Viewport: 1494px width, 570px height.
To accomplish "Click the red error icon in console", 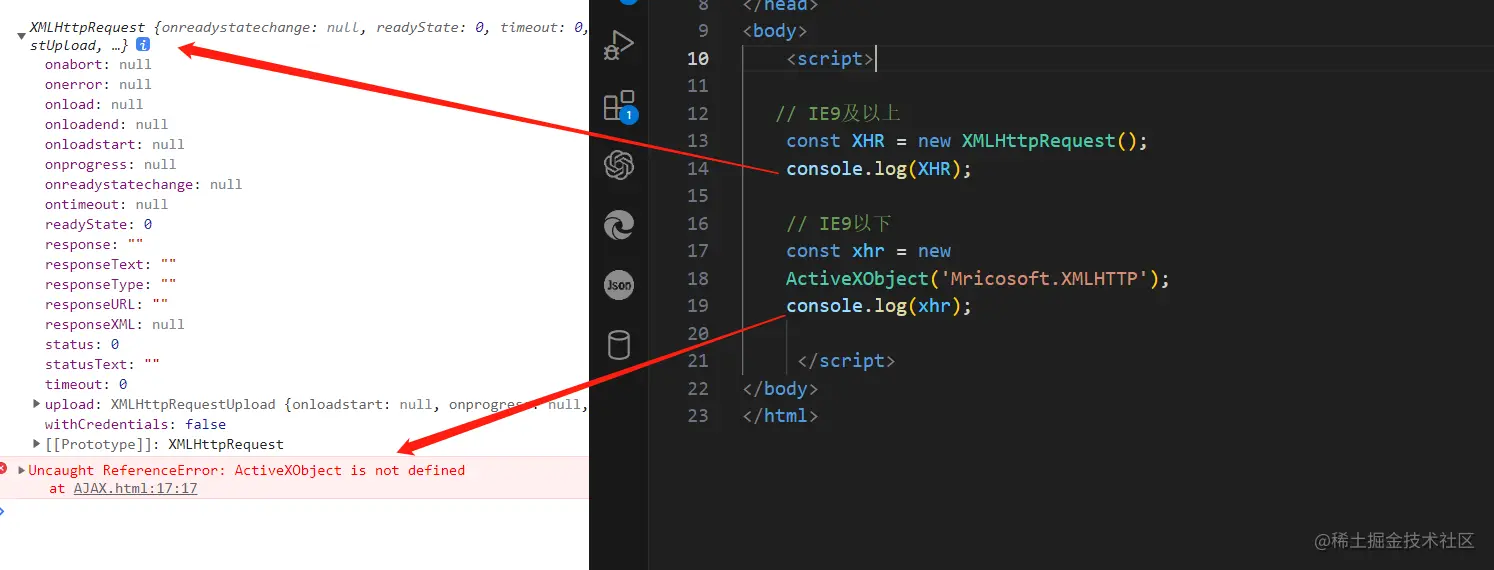I will [3, 468].
